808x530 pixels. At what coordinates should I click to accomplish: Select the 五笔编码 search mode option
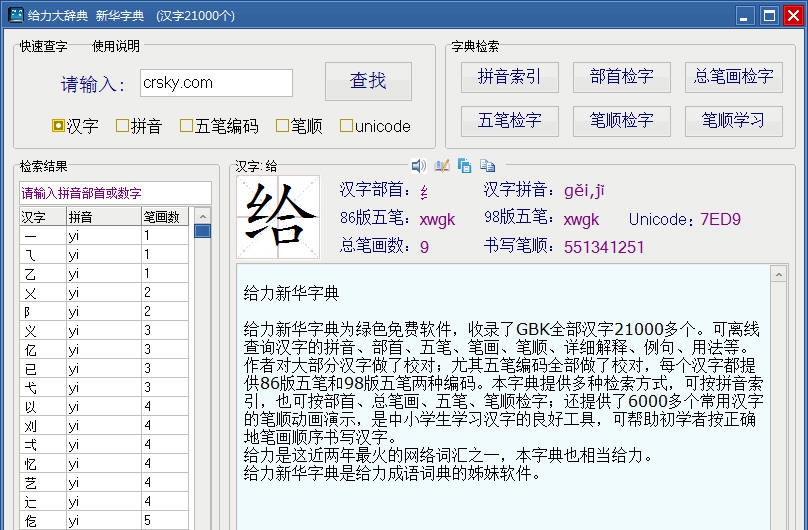[187, 126]
